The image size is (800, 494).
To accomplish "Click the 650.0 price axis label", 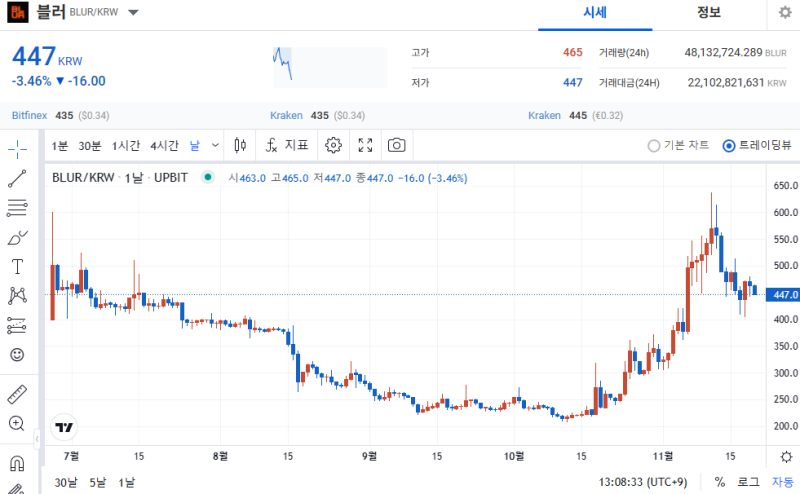I will [785, 185].
